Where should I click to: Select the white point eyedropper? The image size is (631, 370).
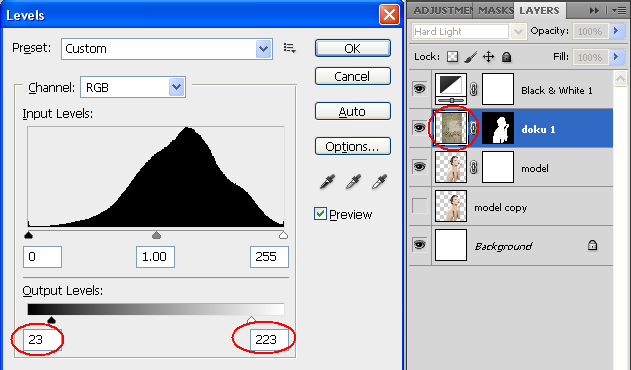(x=379, y=182)
